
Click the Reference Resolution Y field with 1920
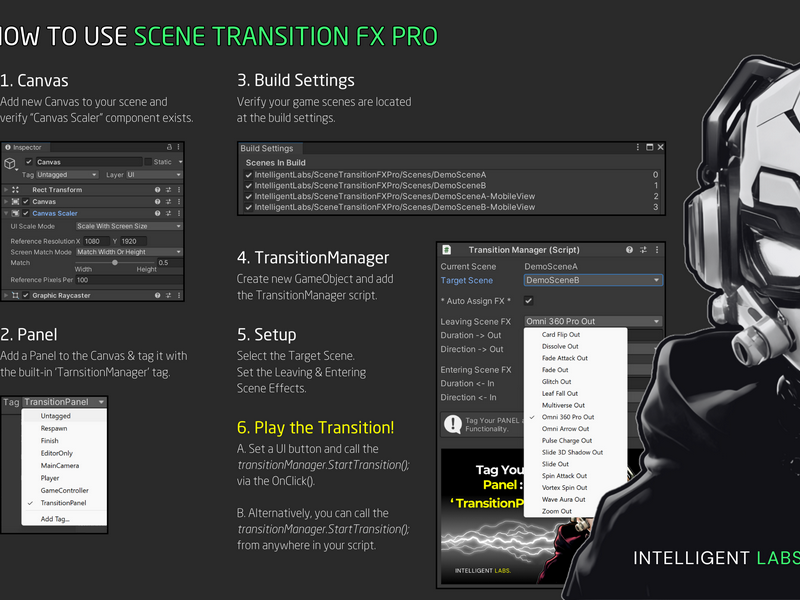click(133, 241)
